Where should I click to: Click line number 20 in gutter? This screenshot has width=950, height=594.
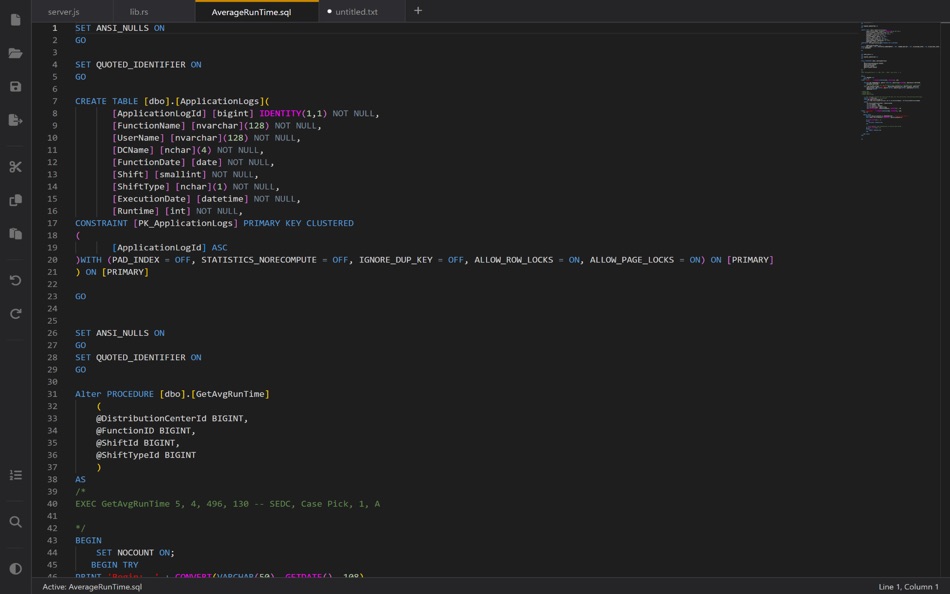pos(53,259)
